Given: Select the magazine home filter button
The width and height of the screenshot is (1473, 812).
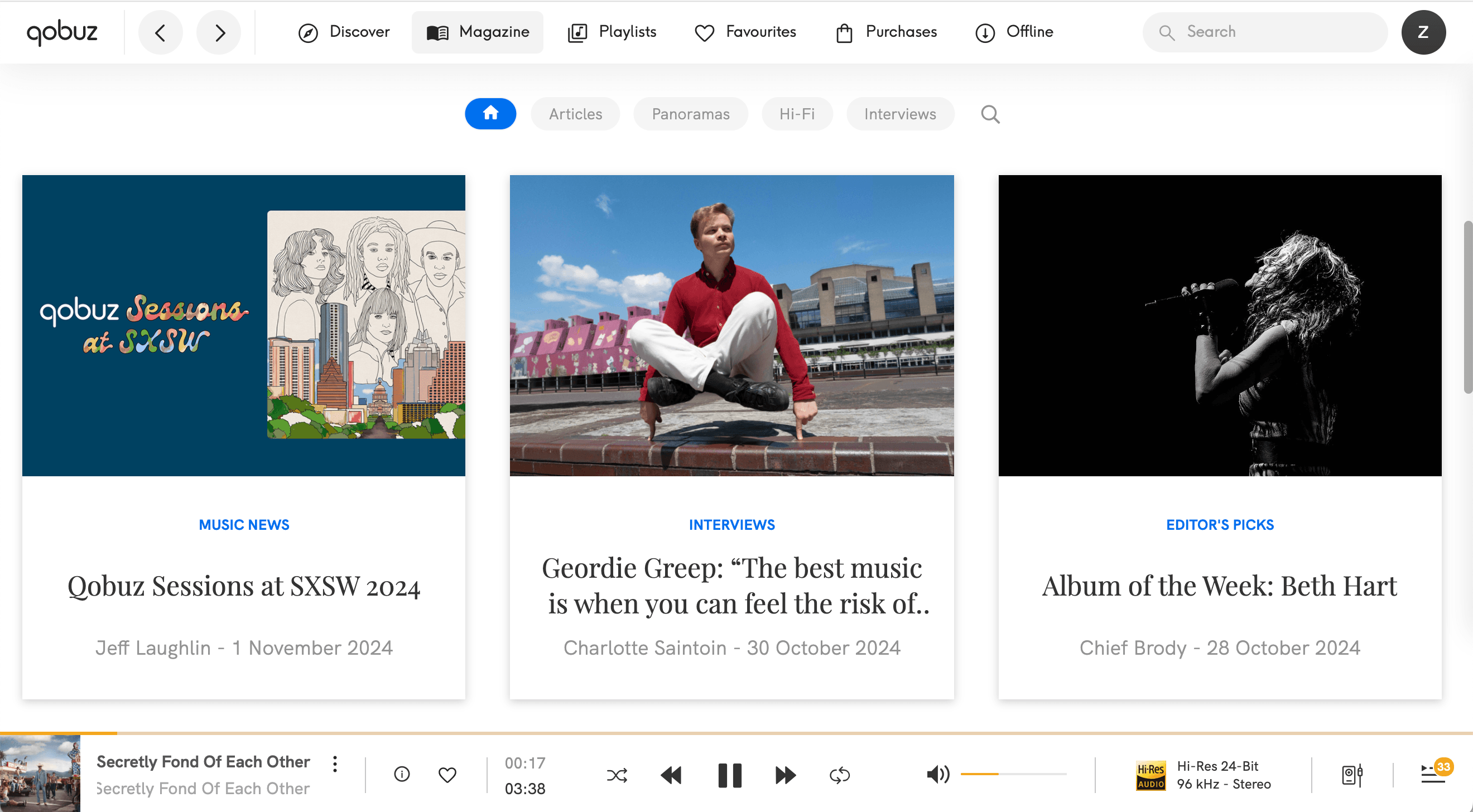Looking at the screenshot, I should [x=490, y=114].
